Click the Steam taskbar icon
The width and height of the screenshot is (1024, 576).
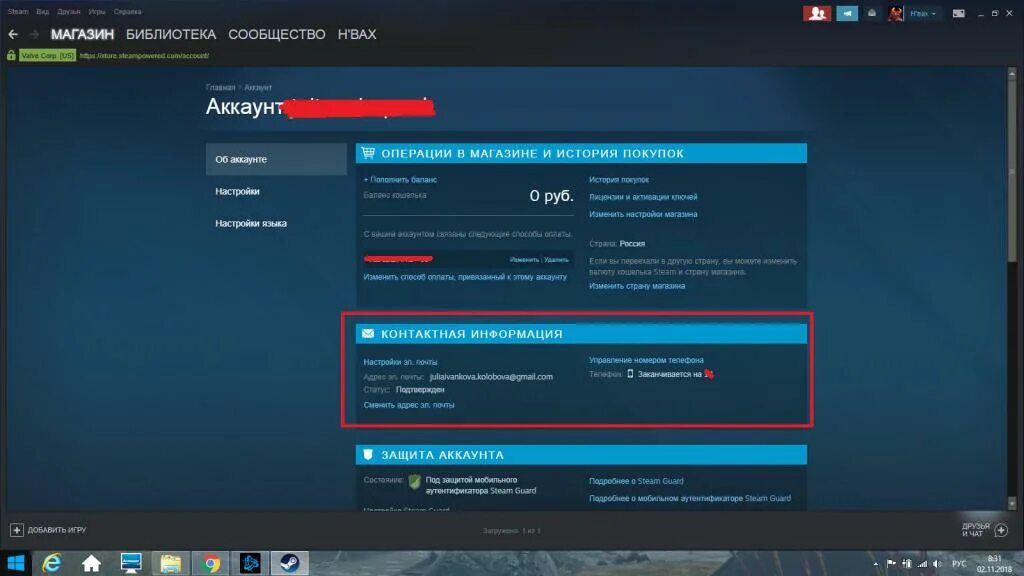point(290,563)
